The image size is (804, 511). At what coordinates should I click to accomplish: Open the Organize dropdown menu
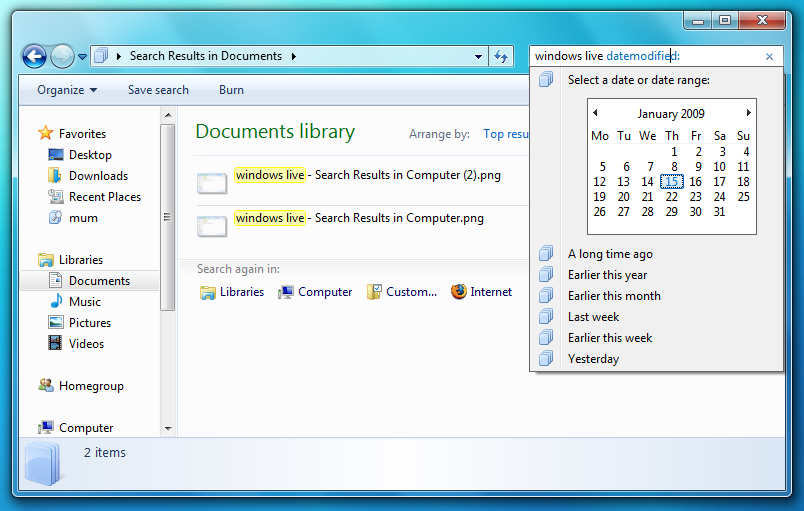pos(67,90)
